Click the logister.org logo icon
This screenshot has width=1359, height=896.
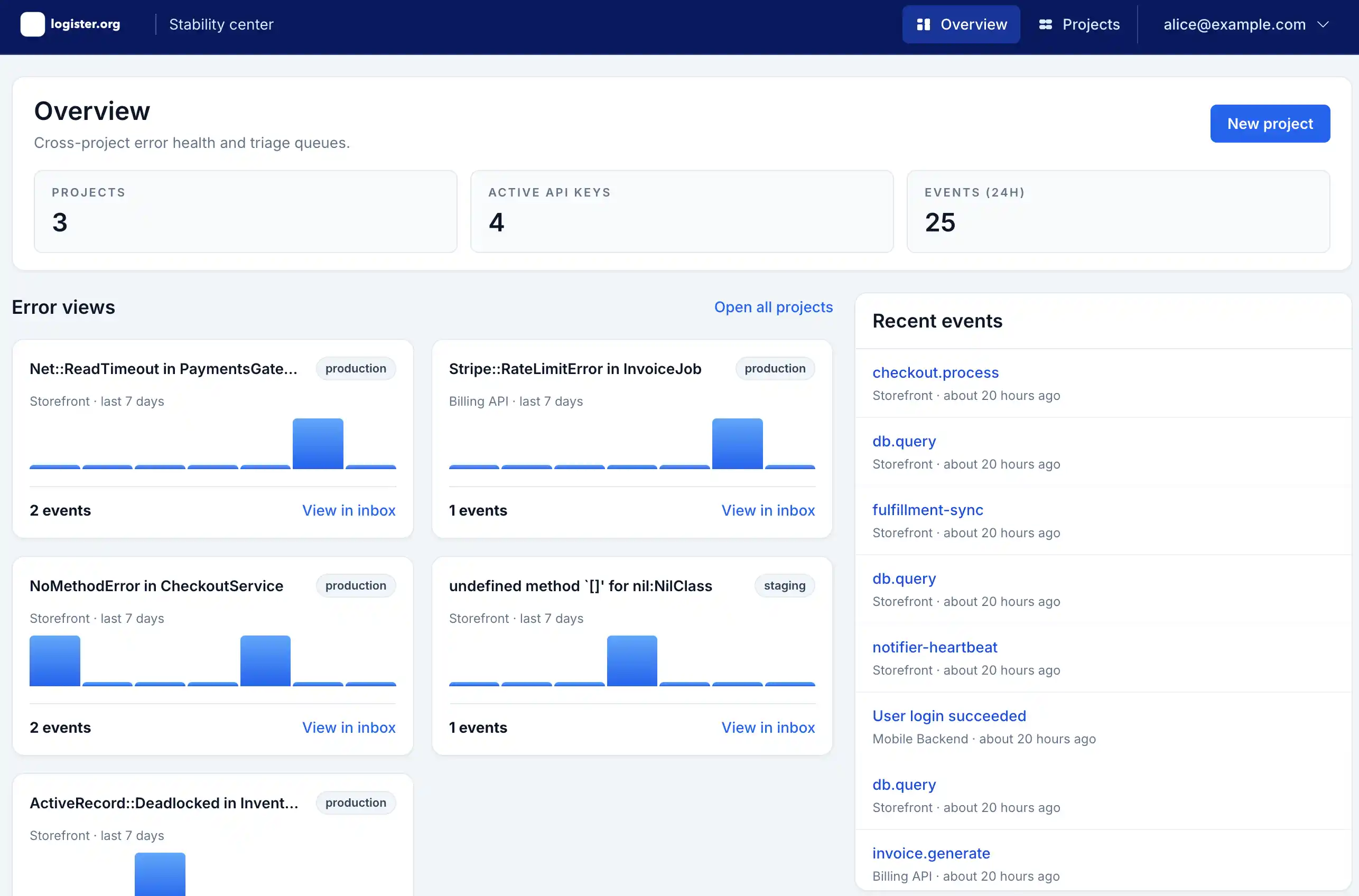pyautogui.click(x=33, y=24)
